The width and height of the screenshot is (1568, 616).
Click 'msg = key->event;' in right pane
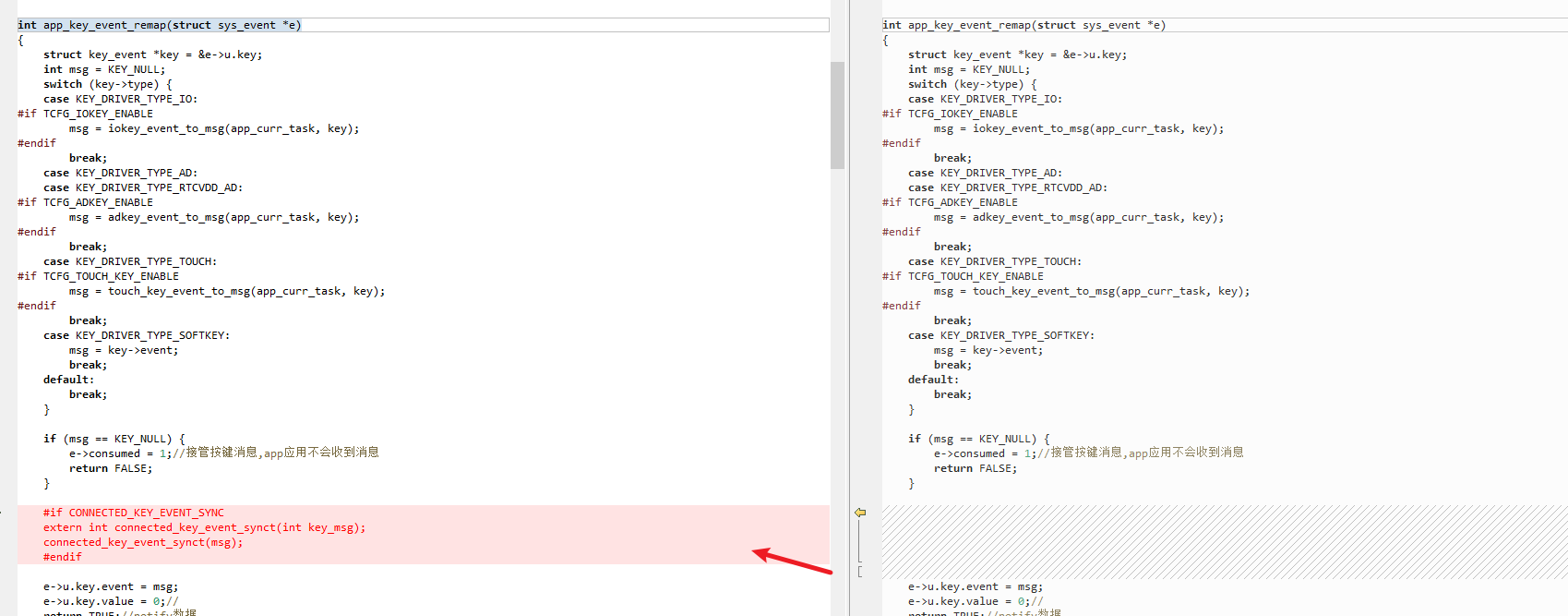[x=988, y=350]
